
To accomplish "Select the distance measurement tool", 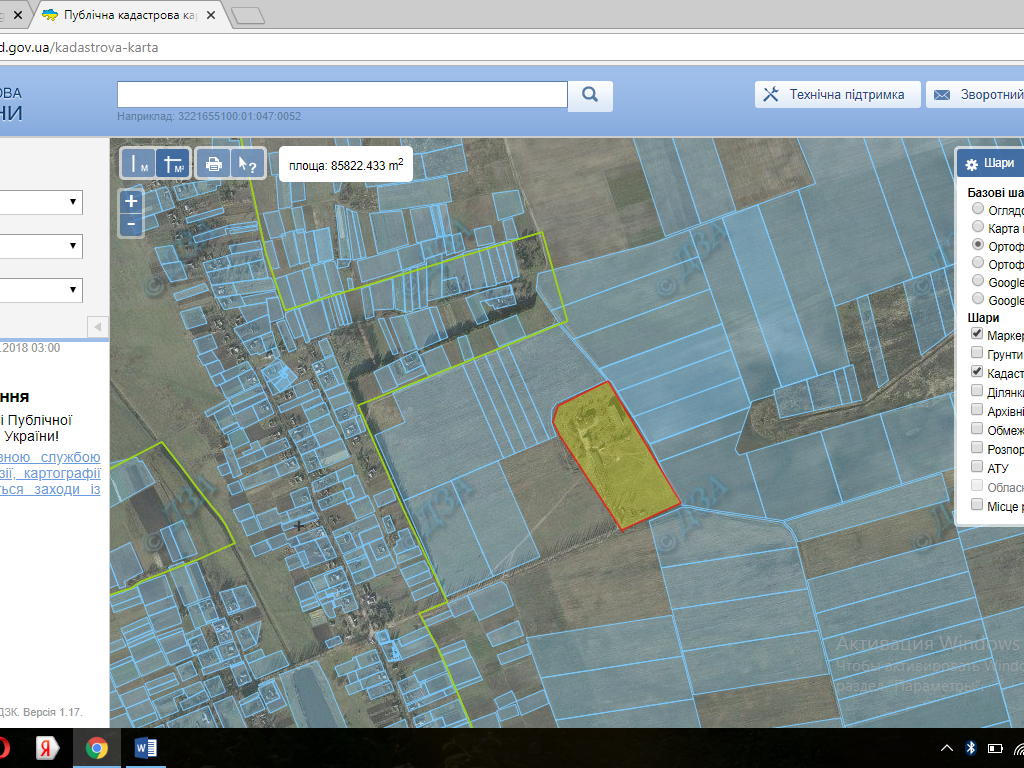I will [x=139, y=164].
